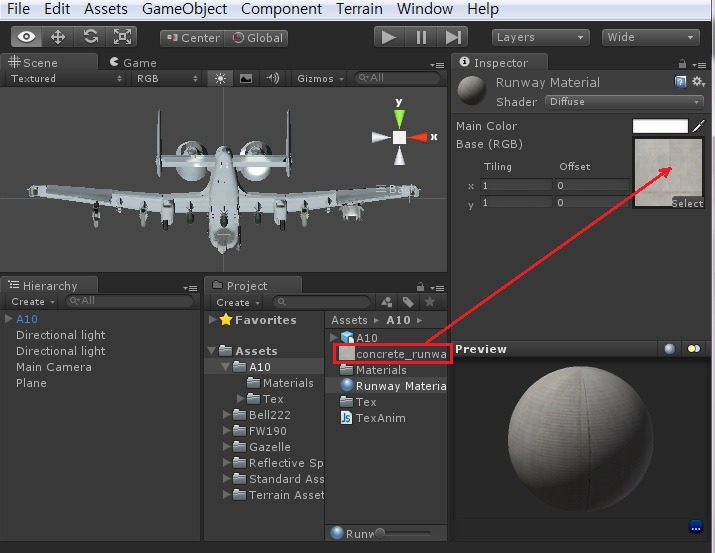Toggle scene lighting sun icon

(x=220, y=78)
